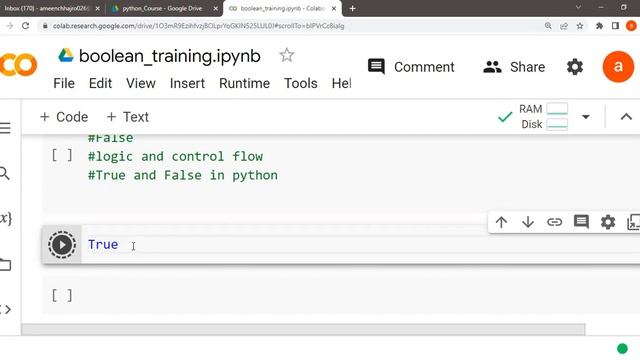Open the browser zoom magnifier icon
The width and height of the screenshot is (640, 360).
click(548, 26)
